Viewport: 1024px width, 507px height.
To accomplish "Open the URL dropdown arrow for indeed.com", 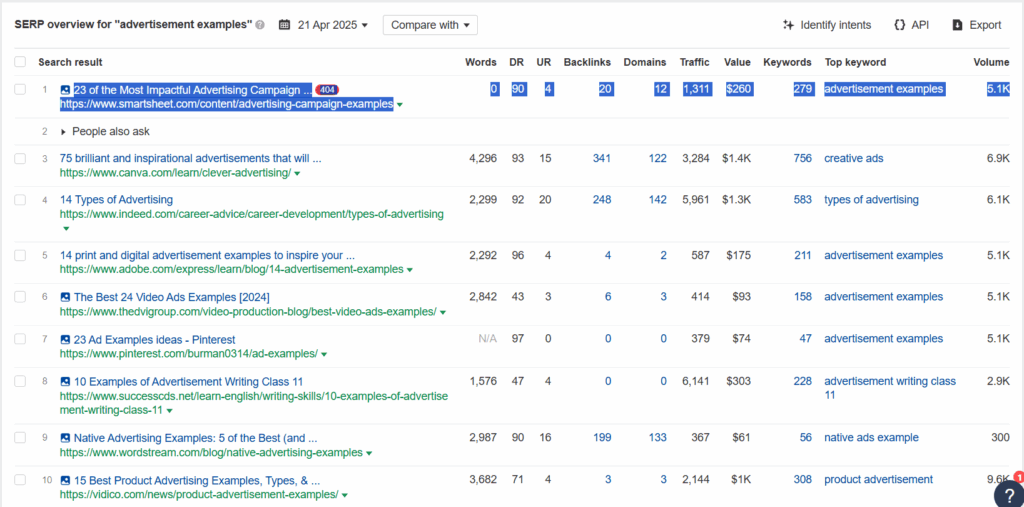I will click(x=65, y=229).
